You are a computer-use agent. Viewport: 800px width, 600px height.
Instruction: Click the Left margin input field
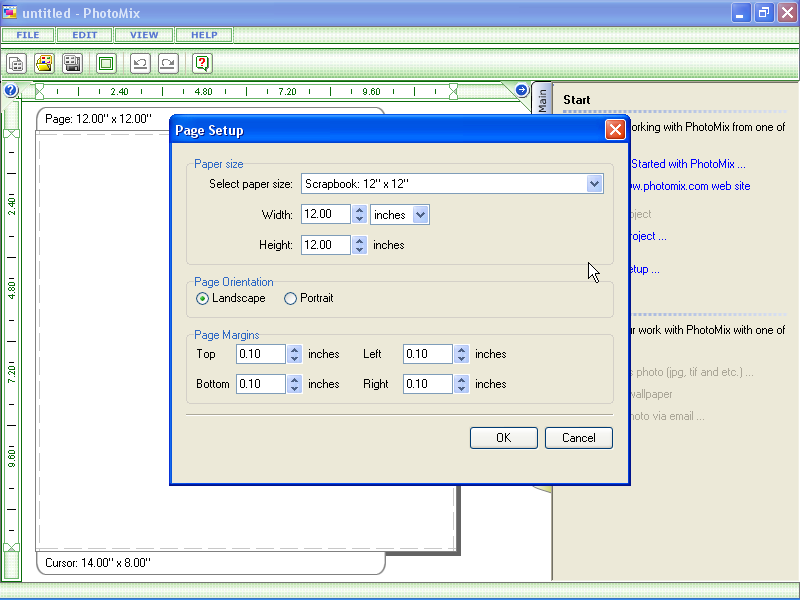click(428, 354)
